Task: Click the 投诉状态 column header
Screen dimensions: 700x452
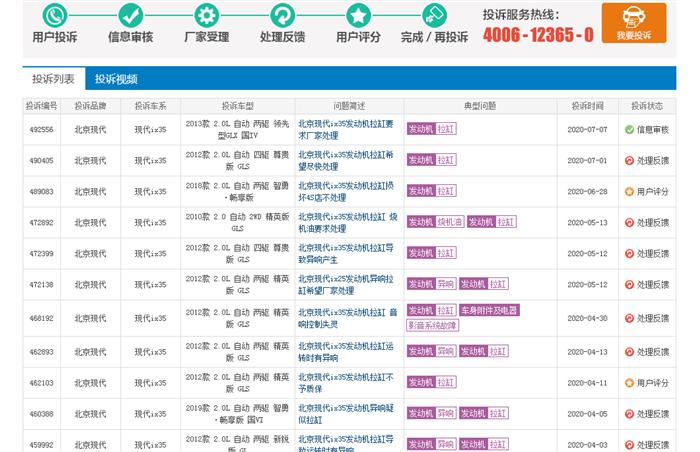Action: pyautogui.click(x=647, y=106)
